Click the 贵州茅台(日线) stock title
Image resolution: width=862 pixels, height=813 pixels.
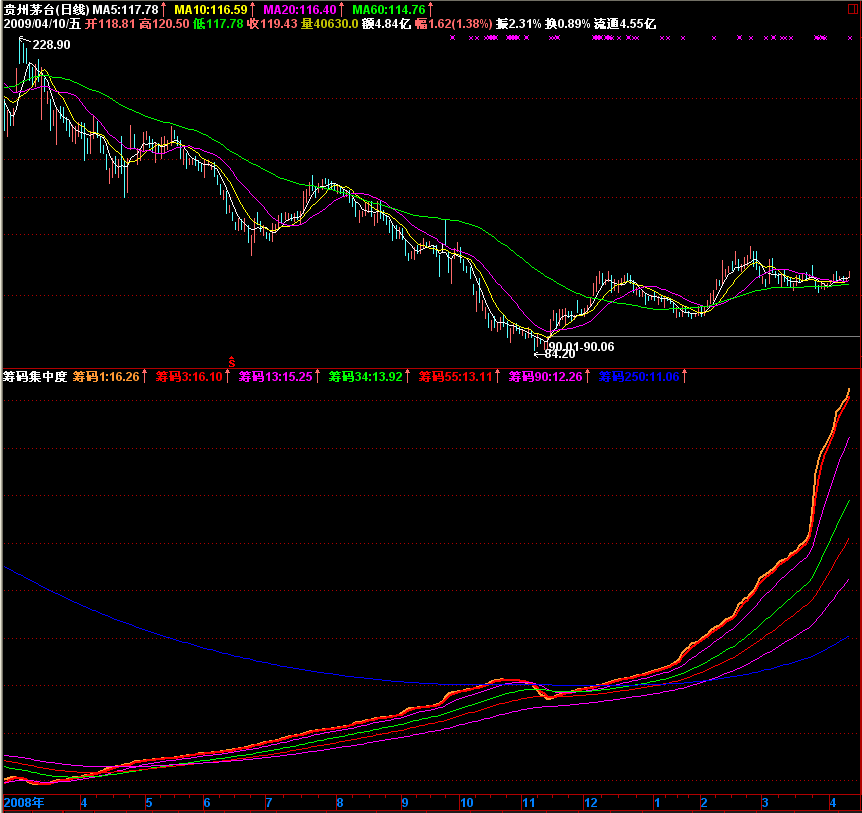[46, 9]
